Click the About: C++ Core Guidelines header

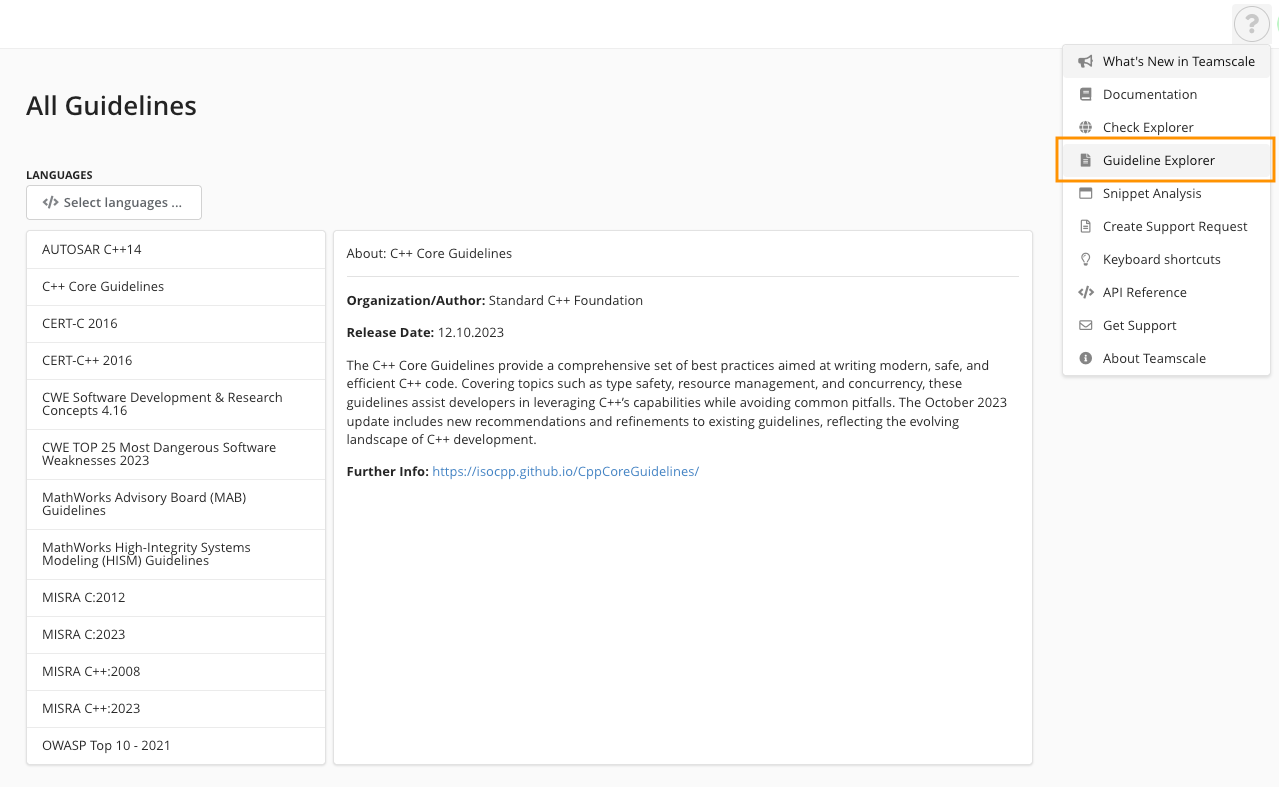click(429, 254)
